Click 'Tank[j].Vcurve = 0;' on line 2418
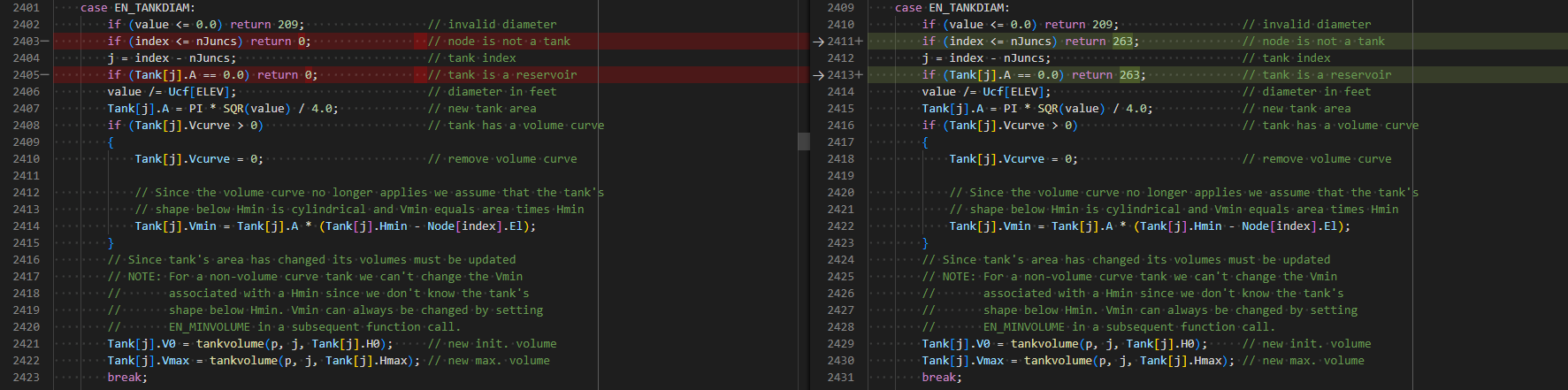This screenshot has width=1568, height=390. tap(1013, 159)
